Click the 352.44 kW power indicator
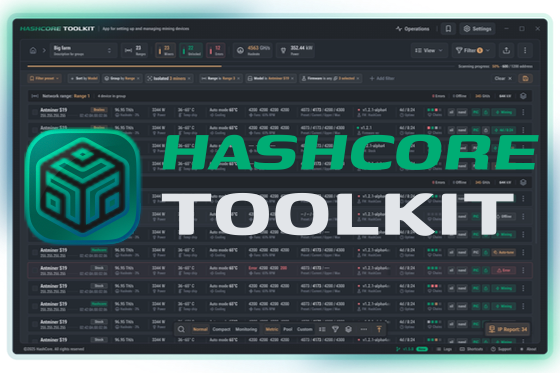This screenshot has height=373, width=560. click(x=296, y=50)
